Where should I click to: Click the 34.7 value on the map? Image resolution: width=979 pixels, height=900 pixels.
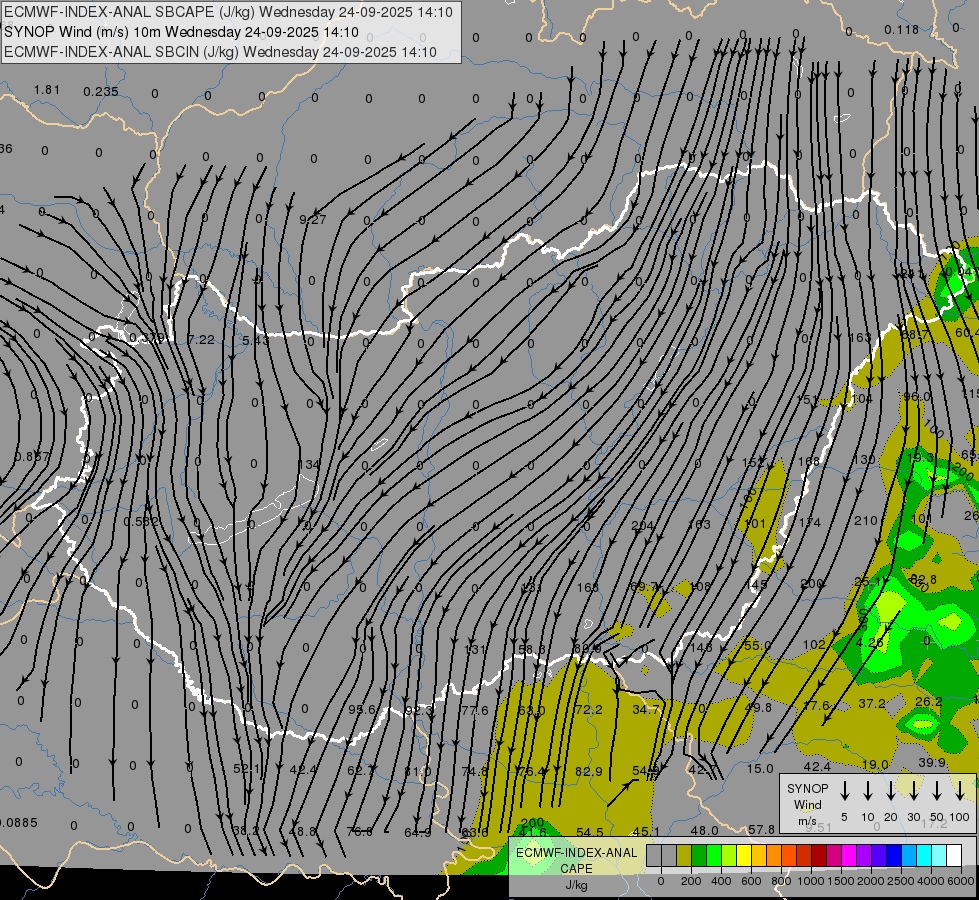tap(646, 709)
